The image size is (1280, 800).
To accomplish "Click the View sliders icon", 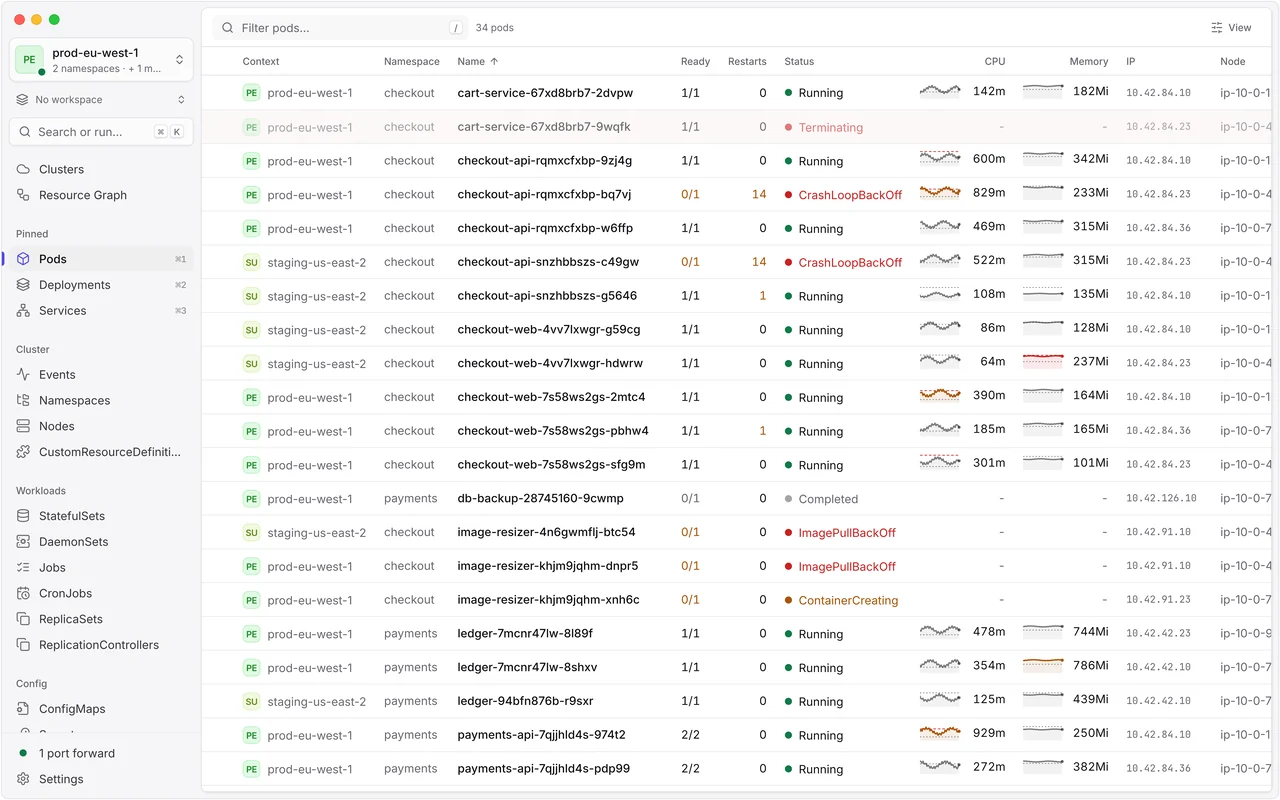I will point(1217,28).
